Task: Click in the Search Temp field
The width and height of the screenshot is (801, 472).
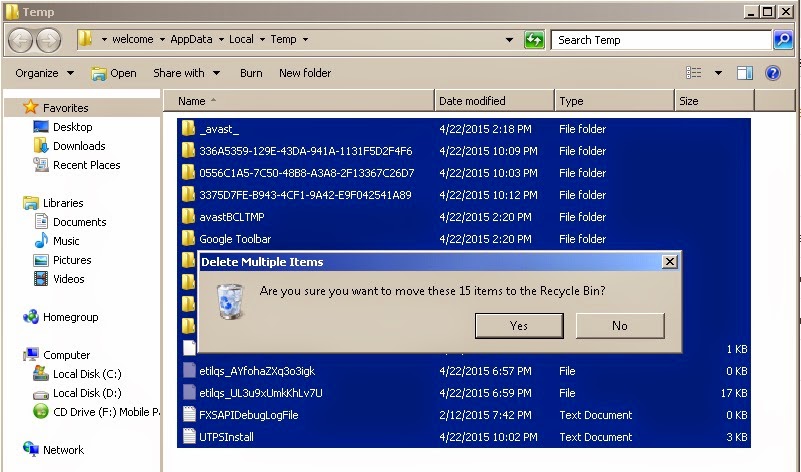Action: pyautogui.click(x=661, y=40)
